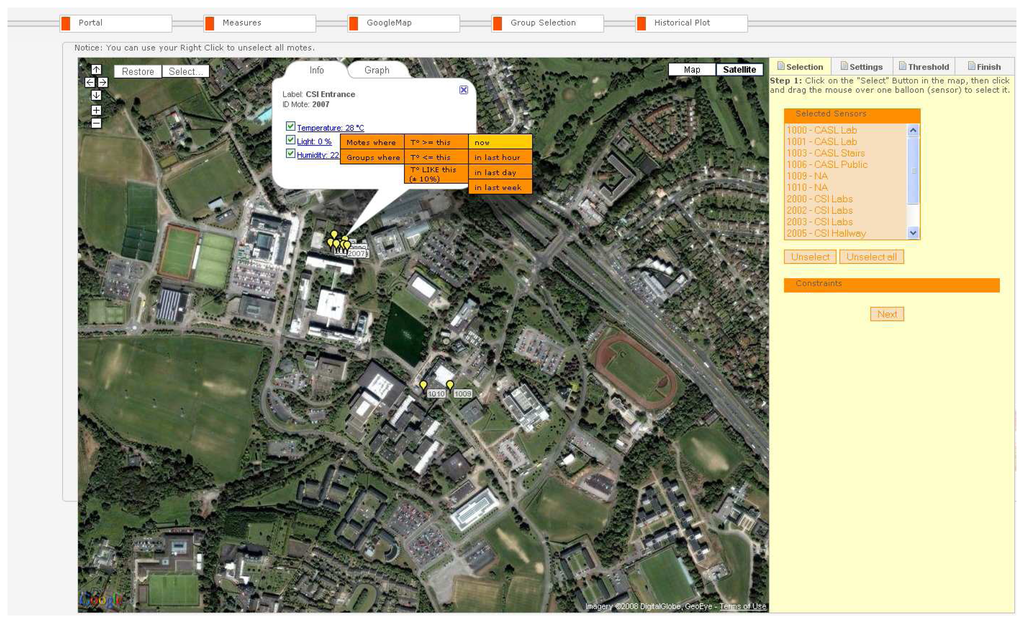
Task: Select 'in last day' time option
Action: (x=500, y=172)
